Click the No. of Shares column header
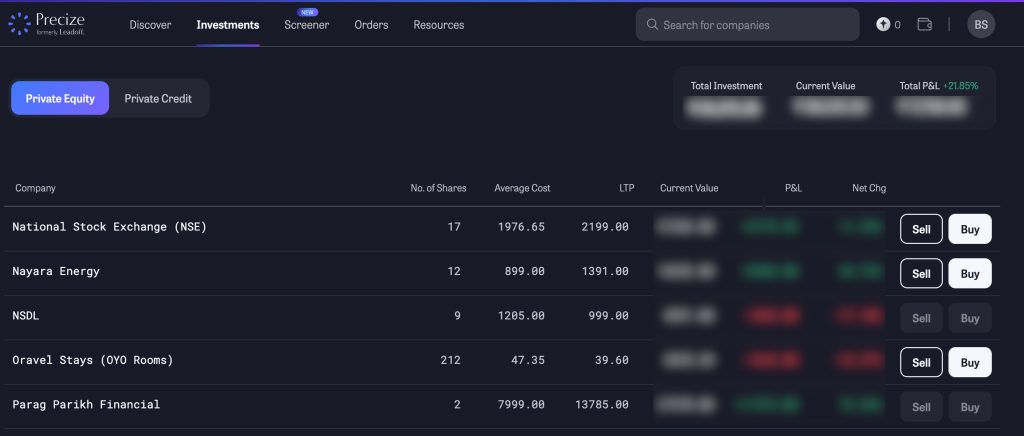Viewport: 1024px width, 436px height. (438, 188)
